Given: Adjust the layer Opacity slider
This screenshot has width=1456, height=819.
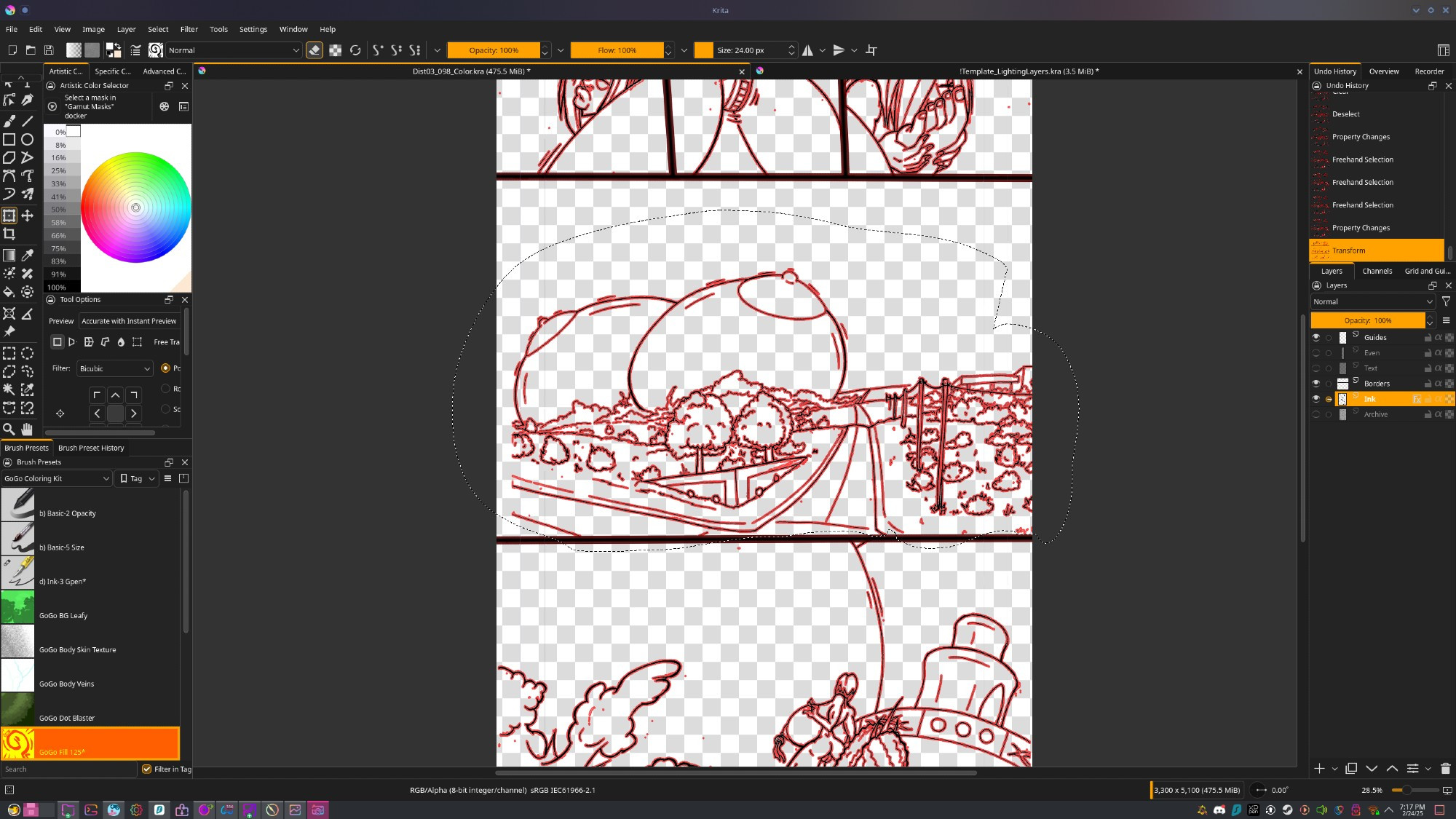Looking at the screenshot, I should click(x=1367, y=320).
